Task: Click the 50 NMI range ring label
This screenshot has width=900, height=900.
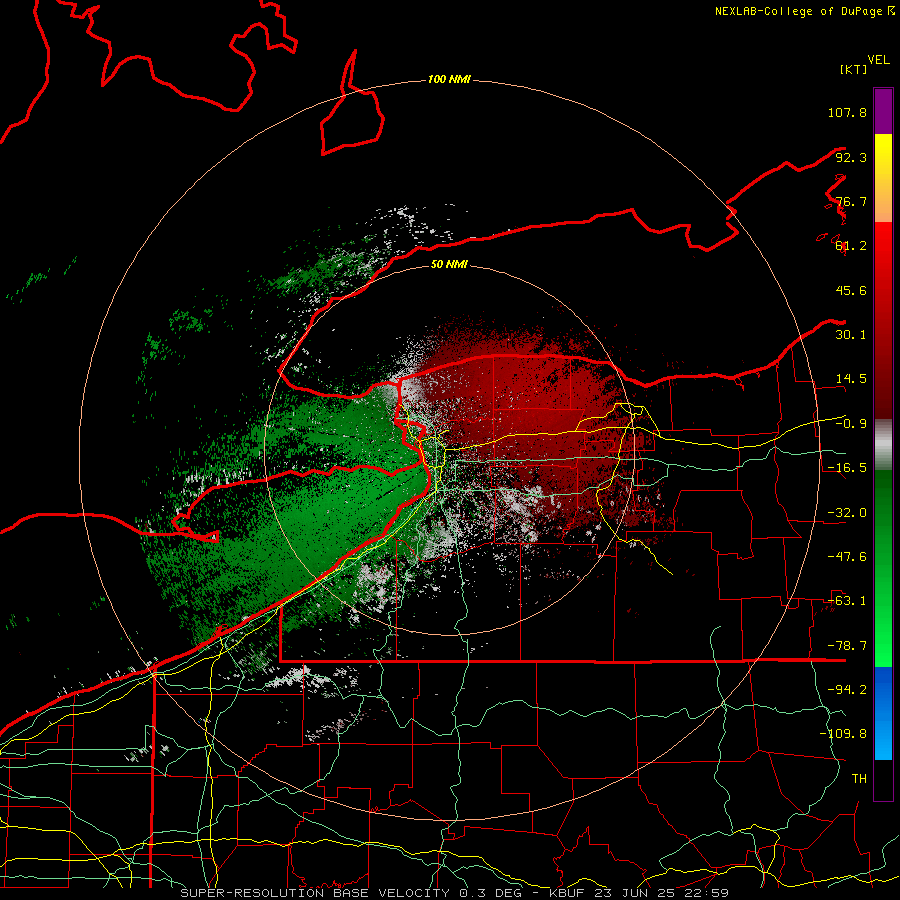Action: coord(449,265)
